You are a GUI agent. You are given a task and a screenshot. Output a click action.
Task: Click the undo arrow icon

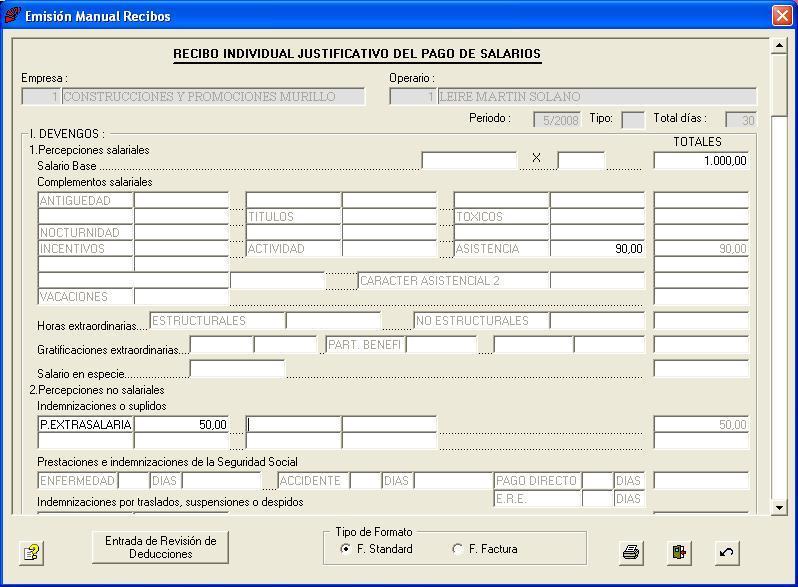(727, 552)
